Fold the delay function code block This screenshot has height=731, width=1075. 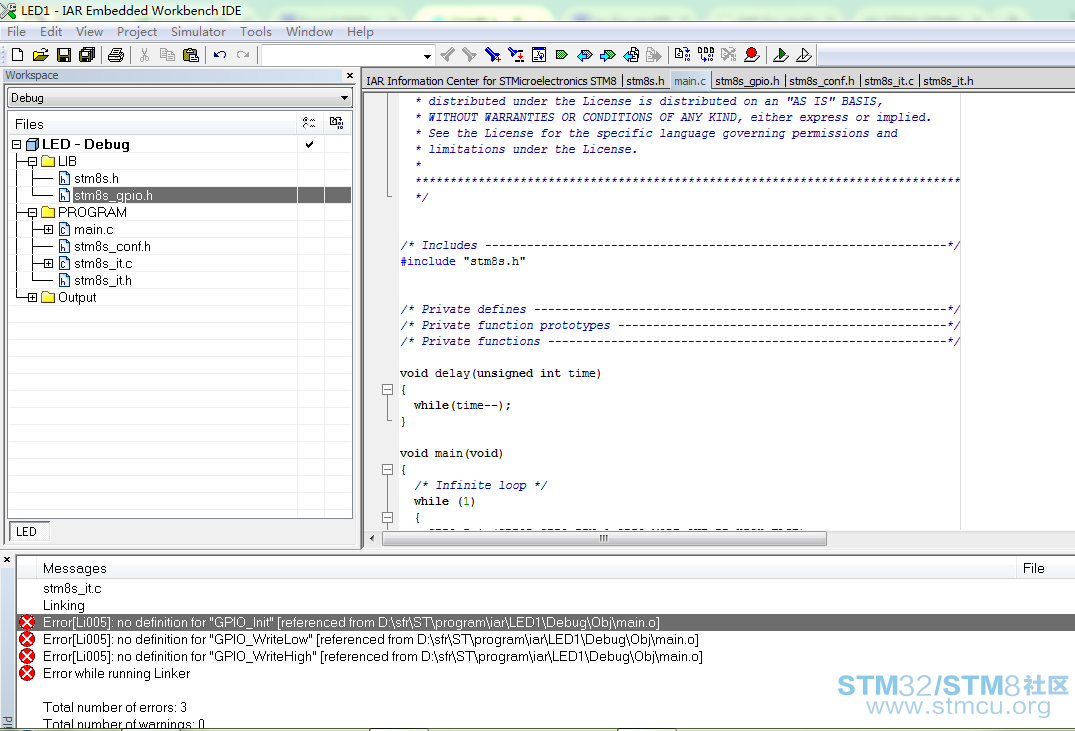pyautogui.click(x=387, y=390)
